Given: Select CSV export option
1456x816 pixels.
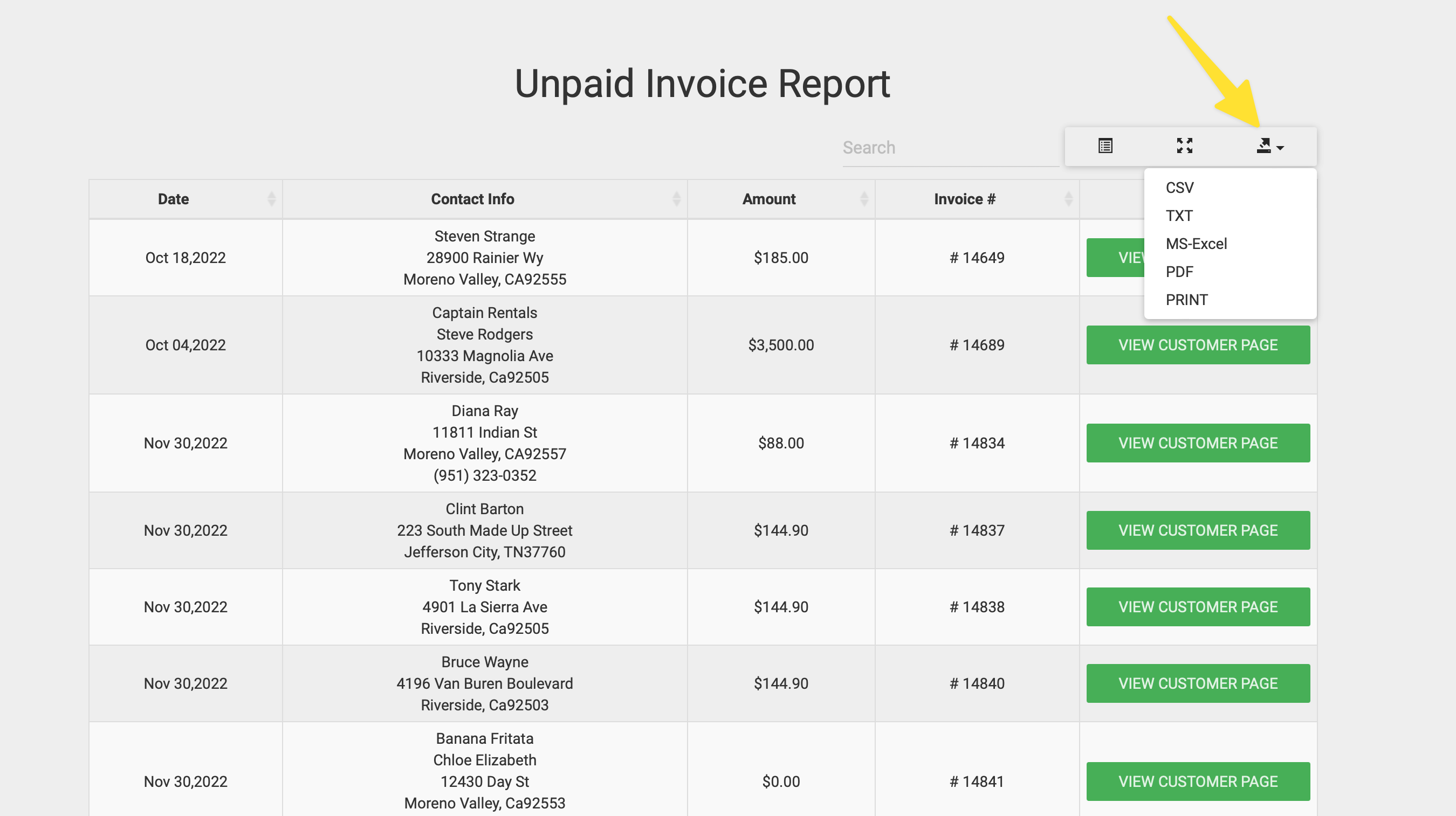Looking at the screenshot, I should coord(1179,188).
